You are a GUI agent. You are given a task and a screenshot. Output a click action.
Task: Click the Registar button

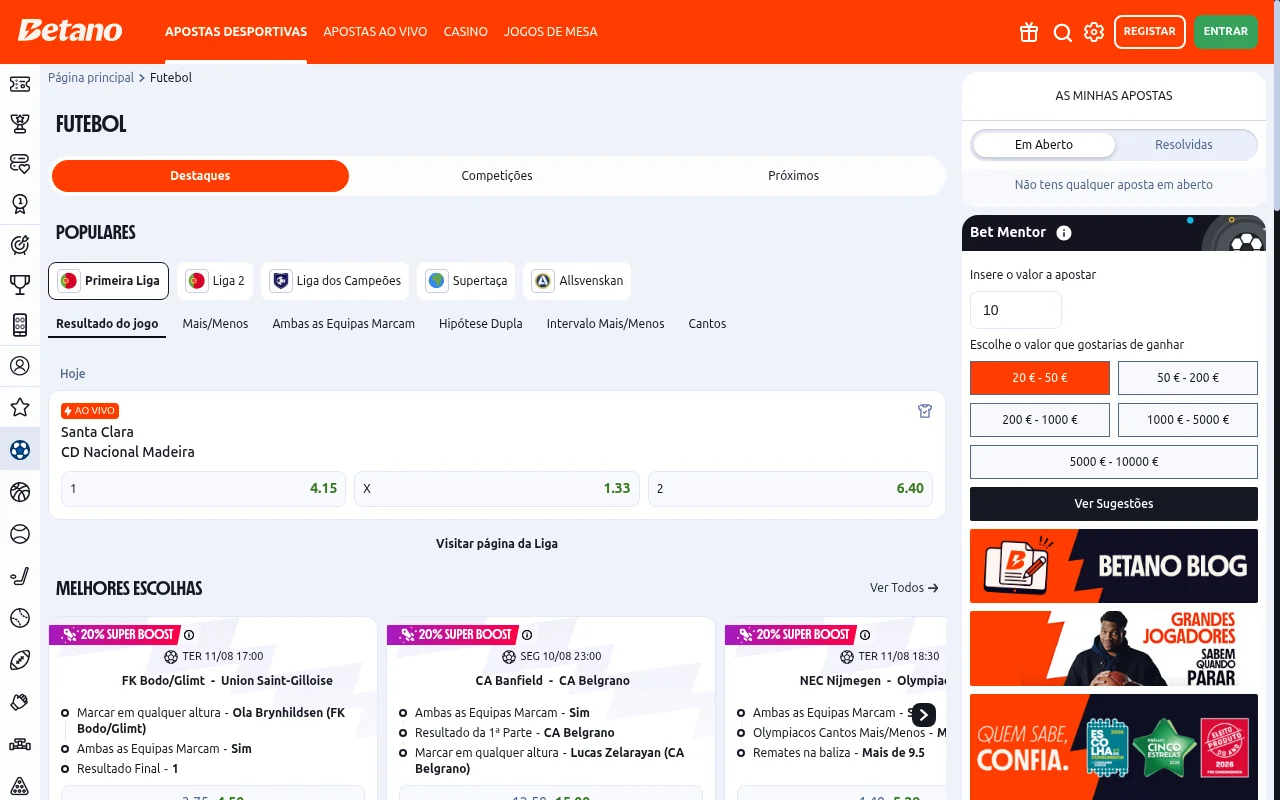1150,32
